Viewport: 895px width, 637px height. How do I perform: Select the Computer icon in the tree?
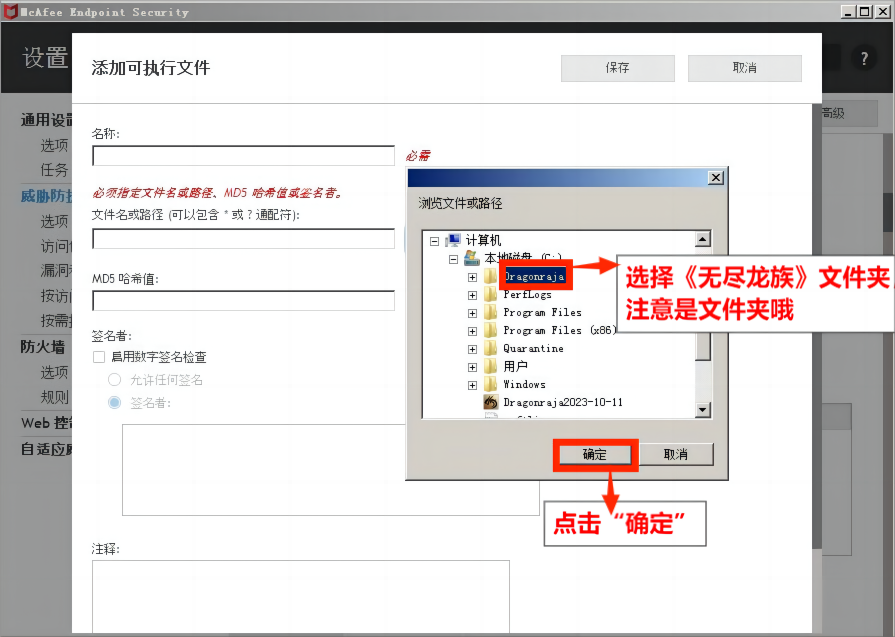pyautogui.click(x=453, y=240)
